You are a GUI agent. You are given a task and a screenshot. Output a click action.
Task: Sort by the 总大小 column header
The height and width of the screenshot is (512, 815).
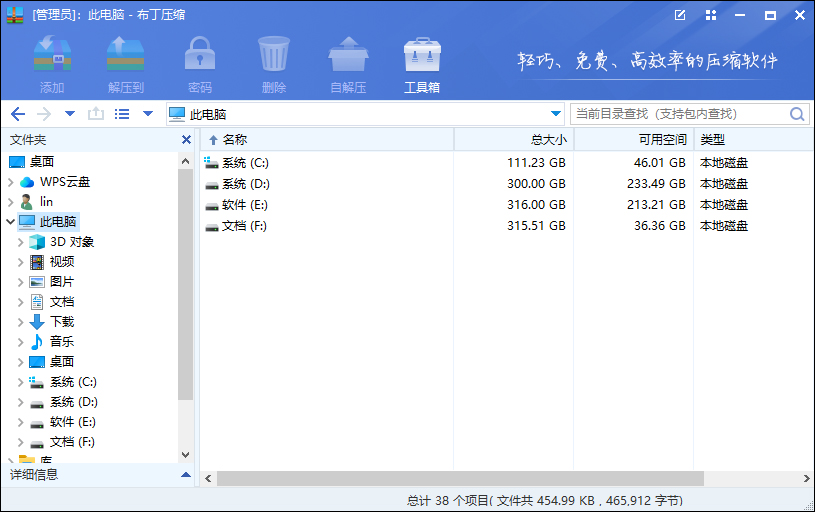(x=514, y=139)
